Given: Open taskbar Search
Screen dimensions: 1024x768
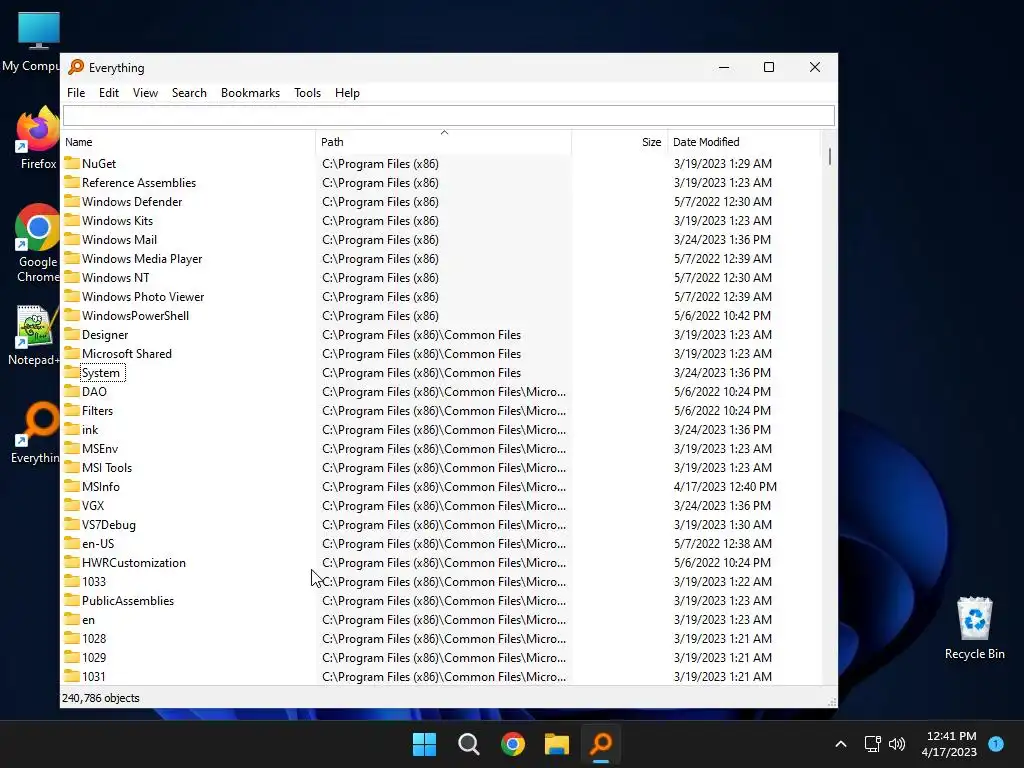Looking at the screenshot, I should pyautogui.click(x=468, y=744).
